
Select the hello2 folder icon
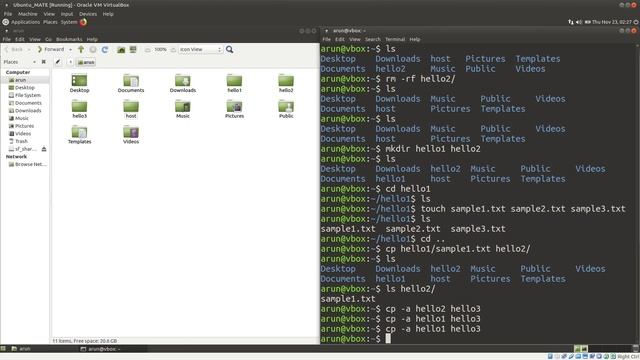(x=286, y=83)
